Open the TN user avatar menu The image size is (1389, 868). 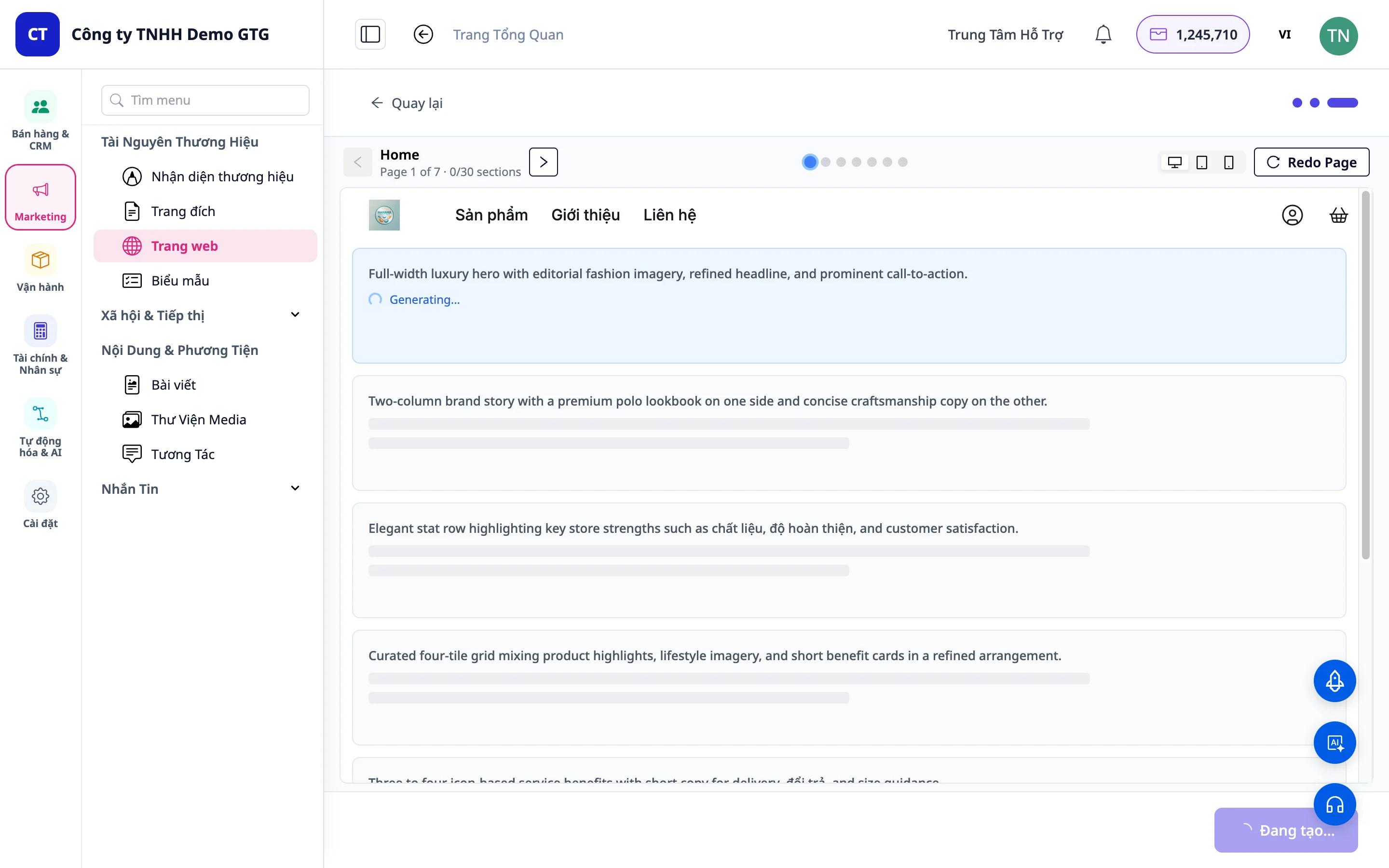pyautogui.click(x=1338, y=36)
